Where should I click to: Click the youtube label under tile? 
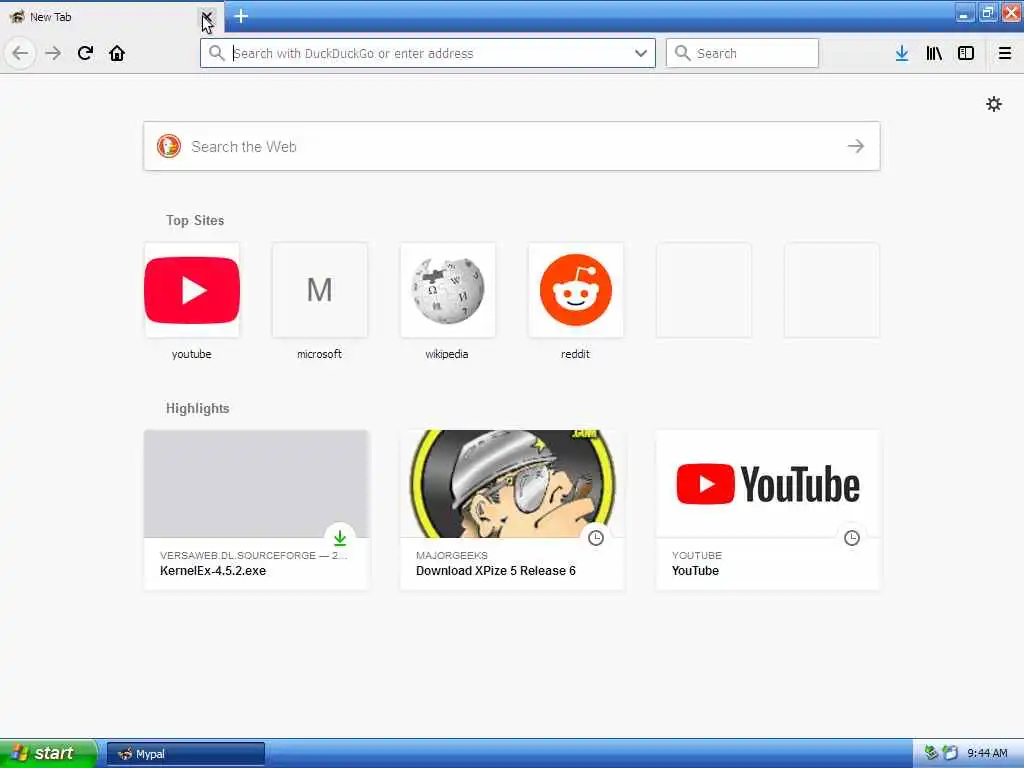[191, 354]
